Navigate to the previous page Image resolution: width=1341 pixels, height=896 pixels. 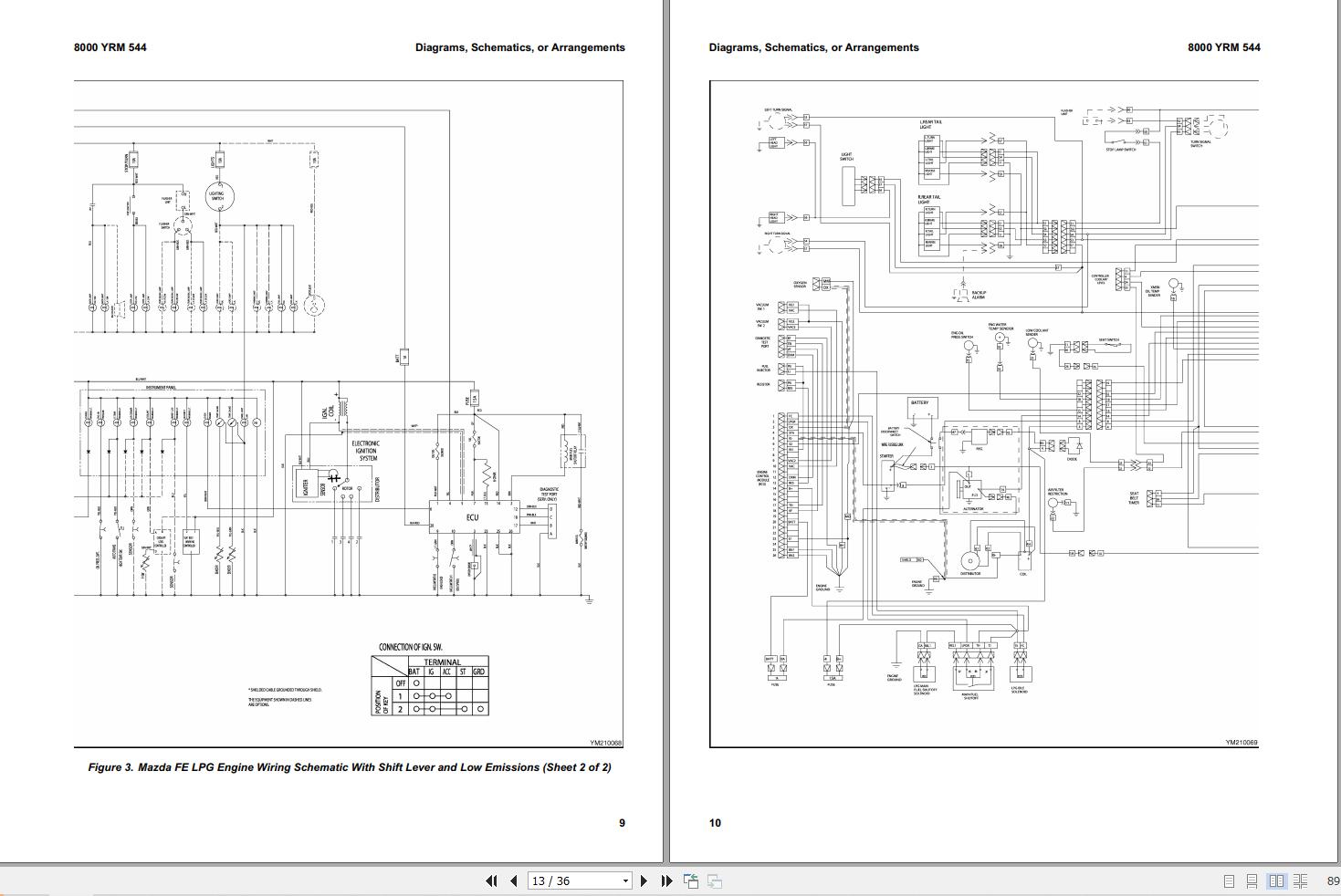click(513, 880)
